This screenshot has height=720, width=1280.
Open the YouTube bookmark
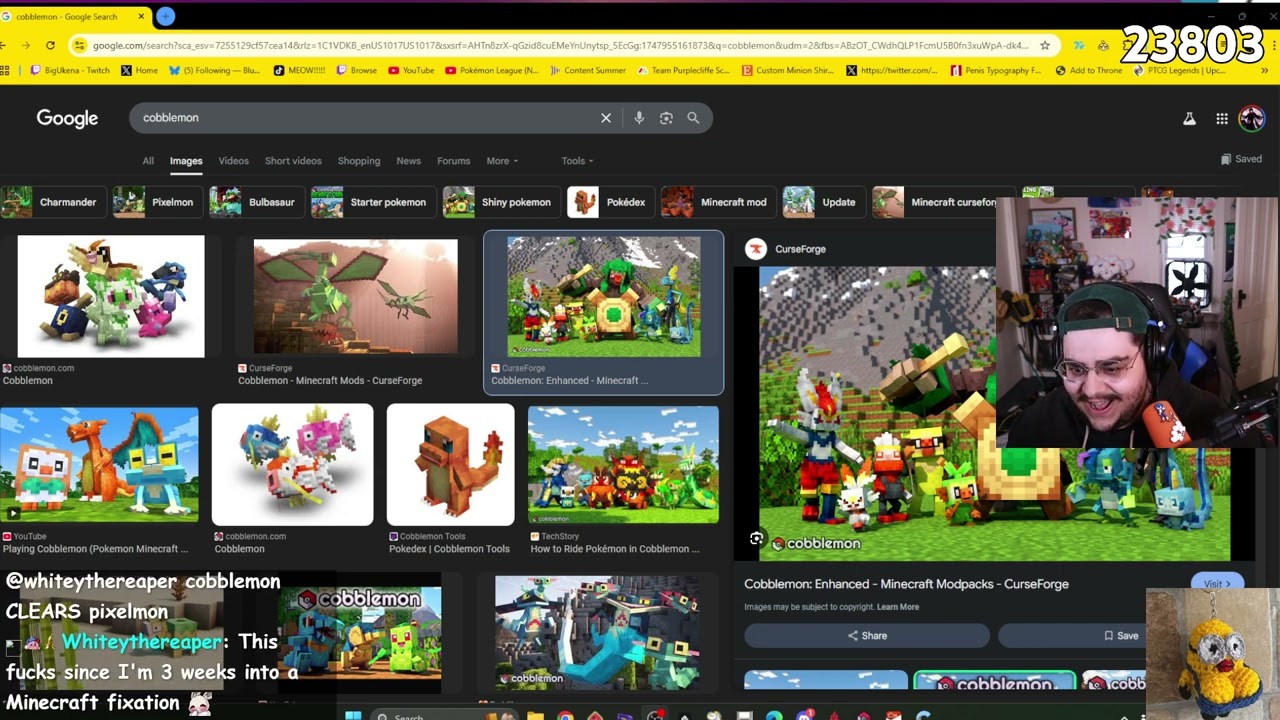tap(411, 70)
